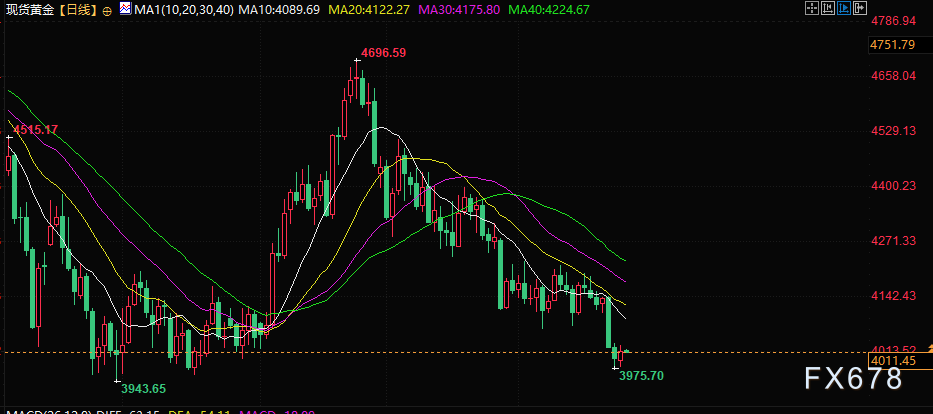This screenshot has height=414, width=933.
Task: Click the MA10:4089.69 value
Action: click(279, 10)
